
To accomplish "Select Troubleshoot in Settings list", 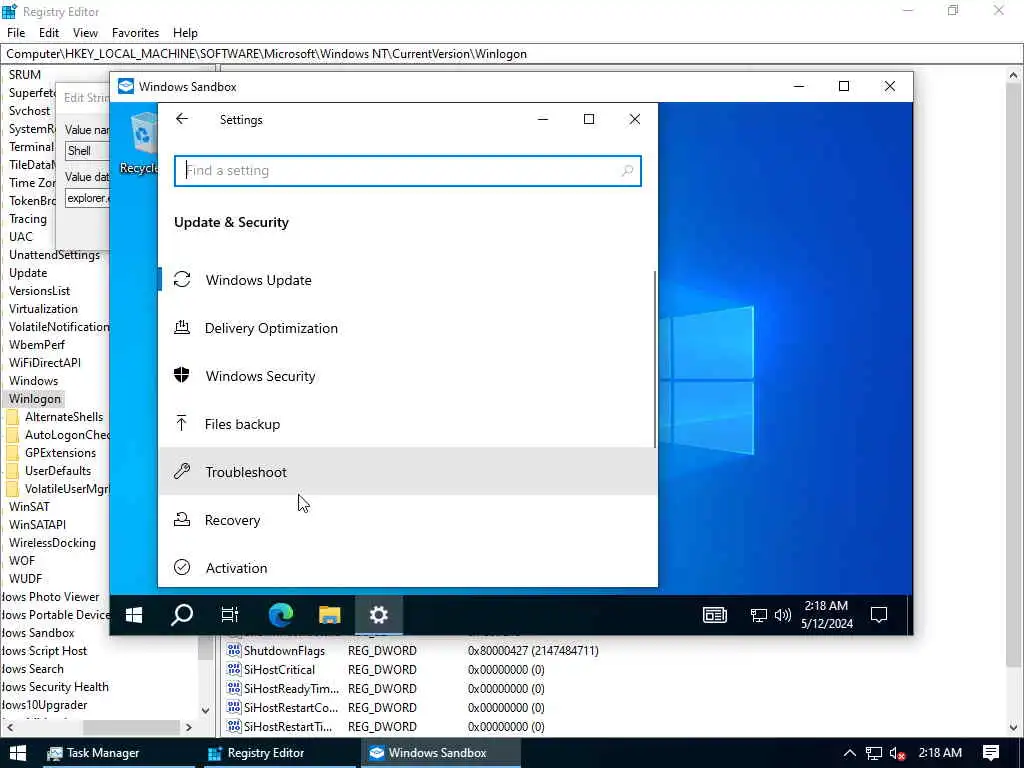I will pyautogui.click(x=408, y=472).
